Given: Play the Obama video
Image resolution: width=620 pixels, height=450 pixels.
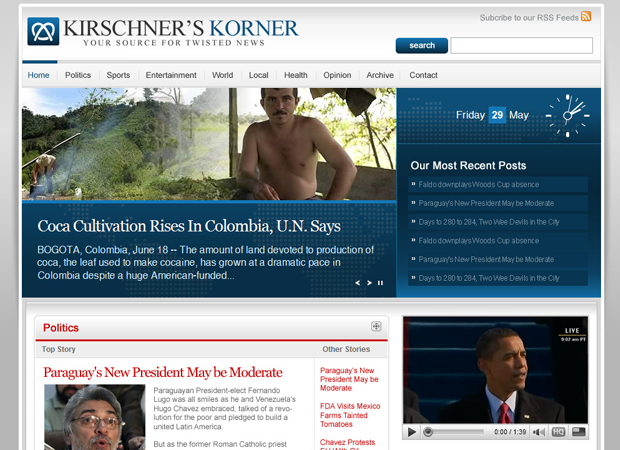Looking at the screenshot, I should tap(412, 432).
